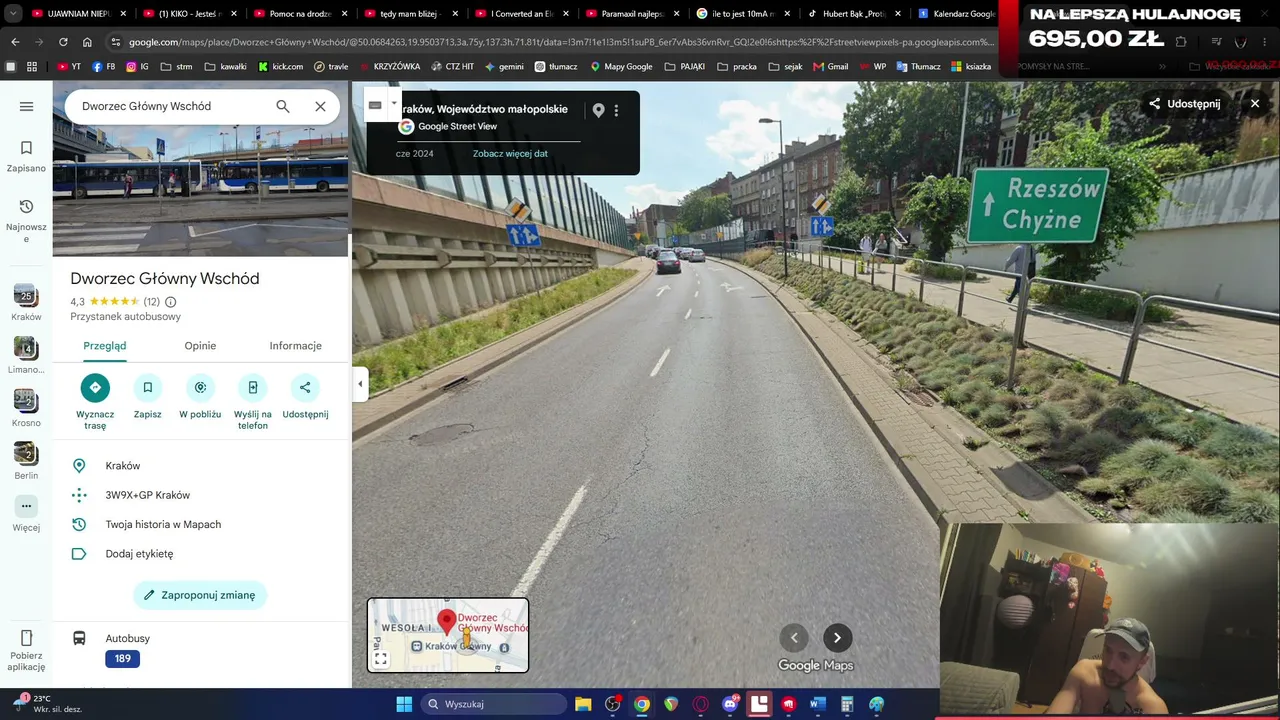Viewport: 1280px width, 720px height.
Task: Open the Google Maps hamburger menu
Action: pyautogui.click(x=26, y=106)
